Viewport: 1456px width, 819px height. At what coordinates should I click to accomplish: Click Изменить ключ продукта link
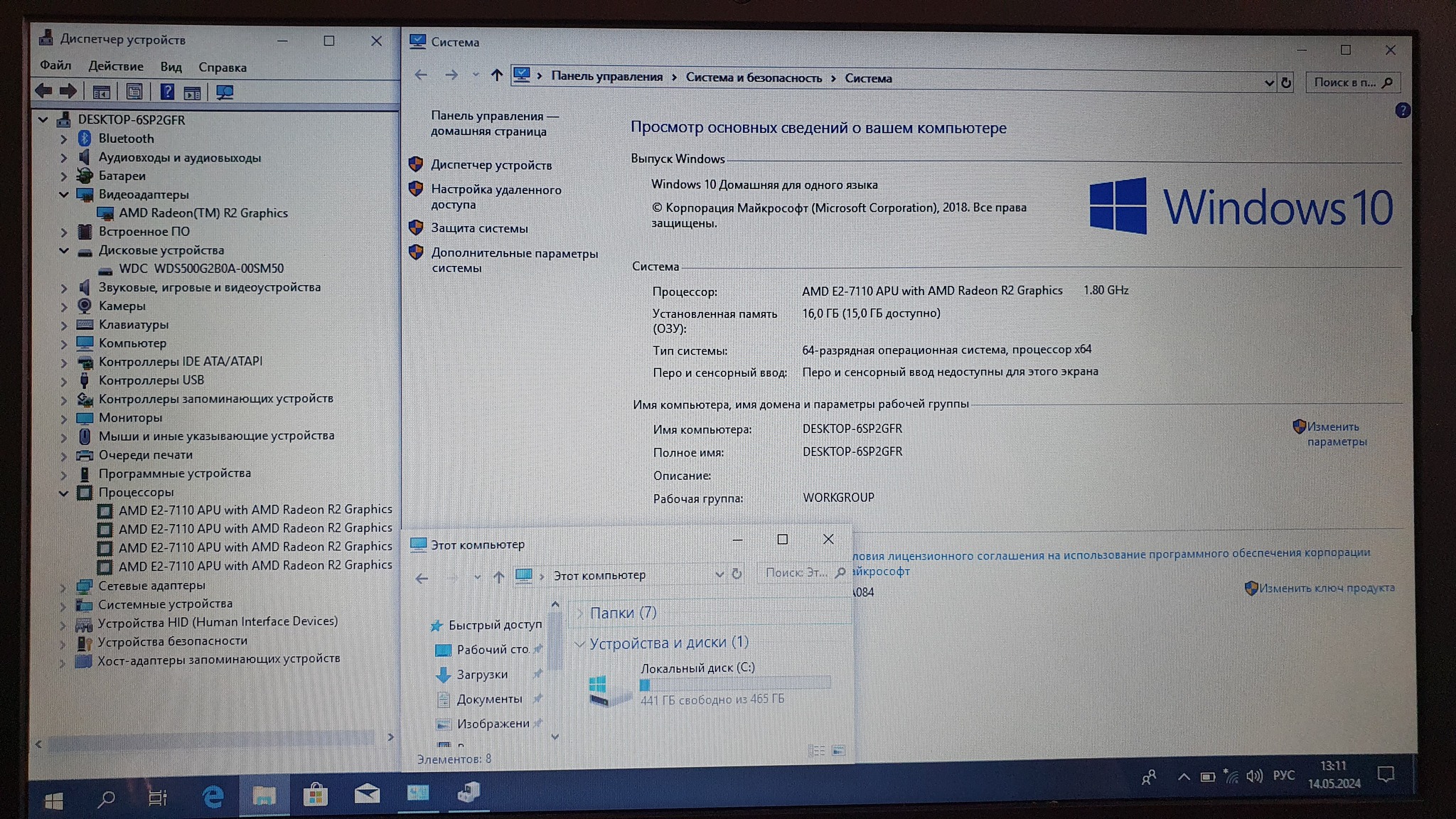(1326, 588)
